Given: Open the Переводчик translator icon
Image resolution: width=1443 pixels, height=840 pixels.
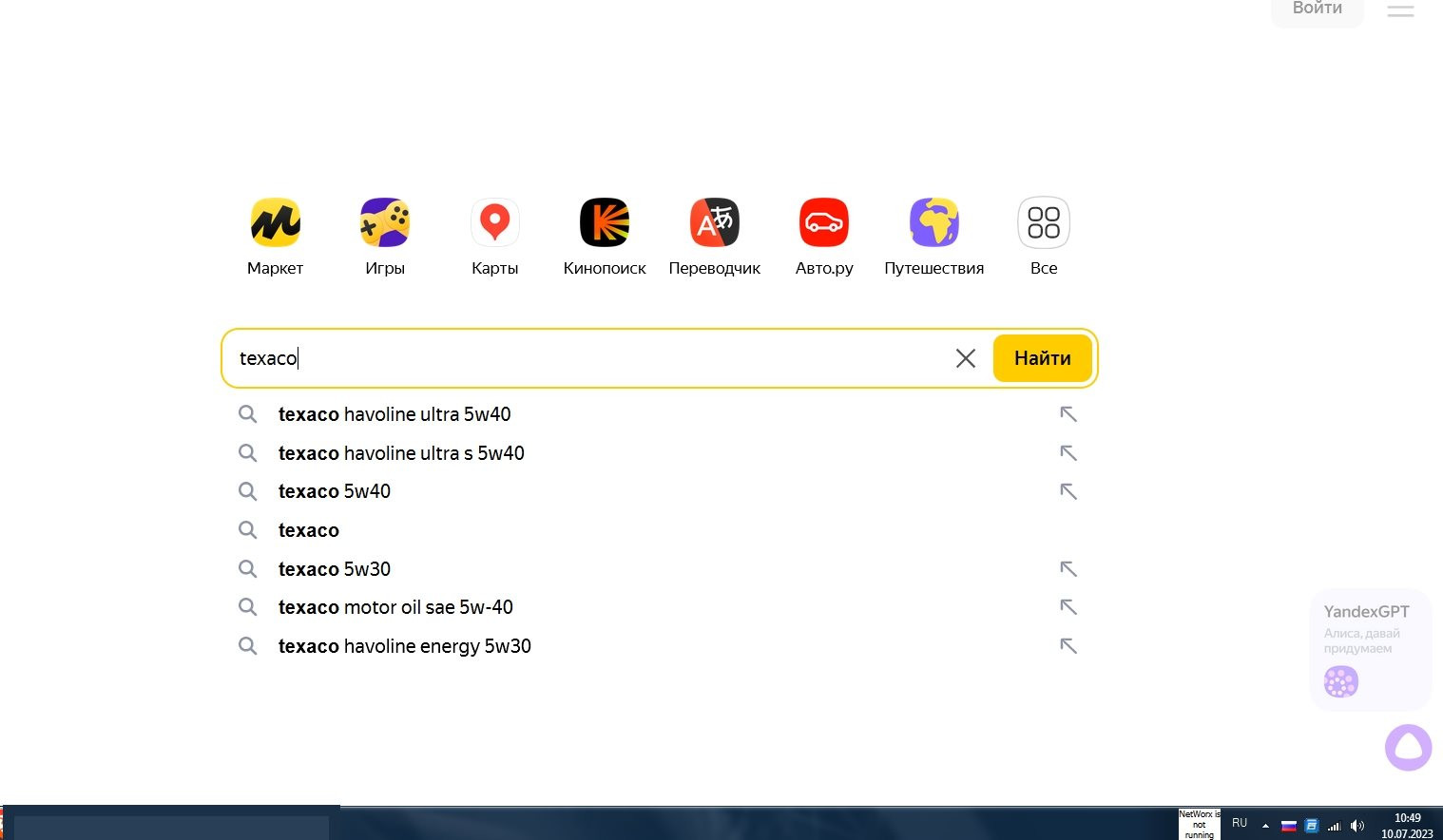Looking at the screenshot, I should click(x=714, y=222).
